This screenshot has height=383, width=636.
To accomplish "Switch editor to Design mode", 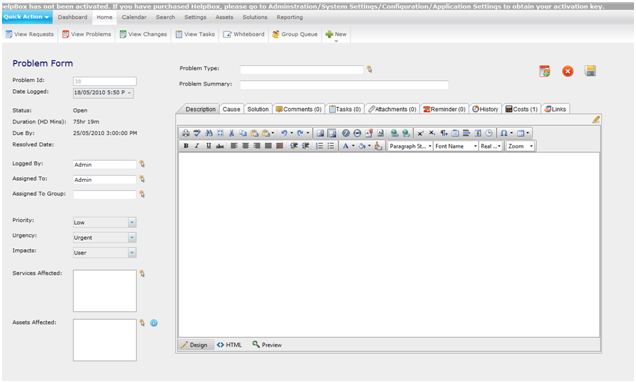I will (195, 345).
